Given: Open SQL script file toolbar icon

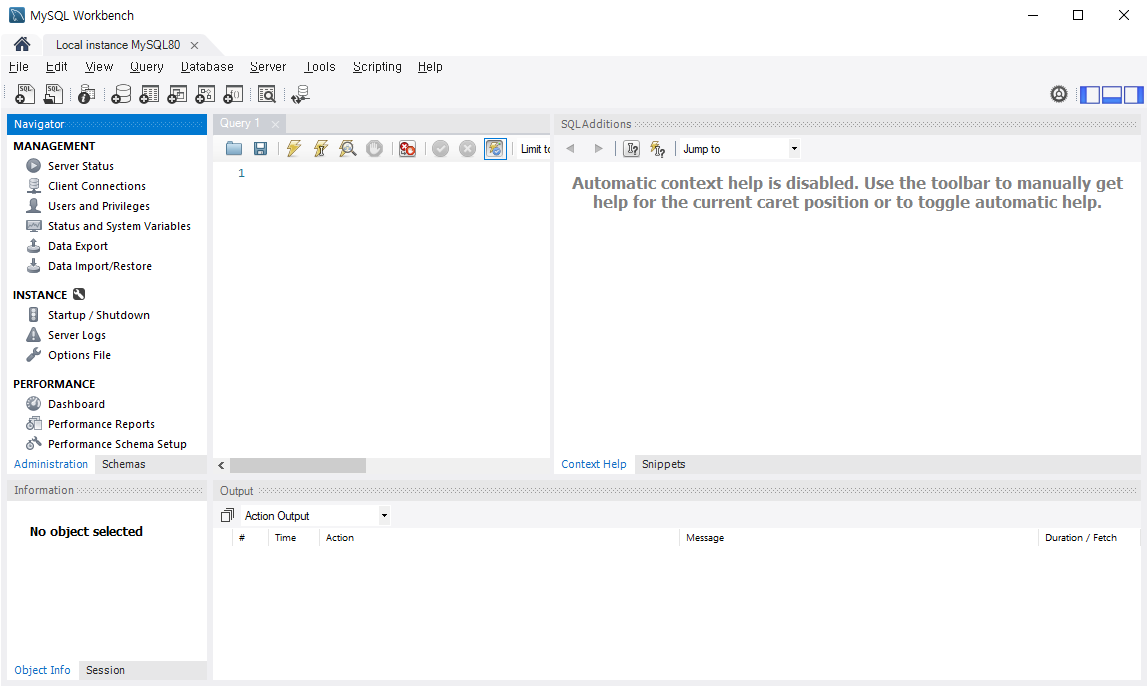Looking at the screenshot, I should coord(53,94).
